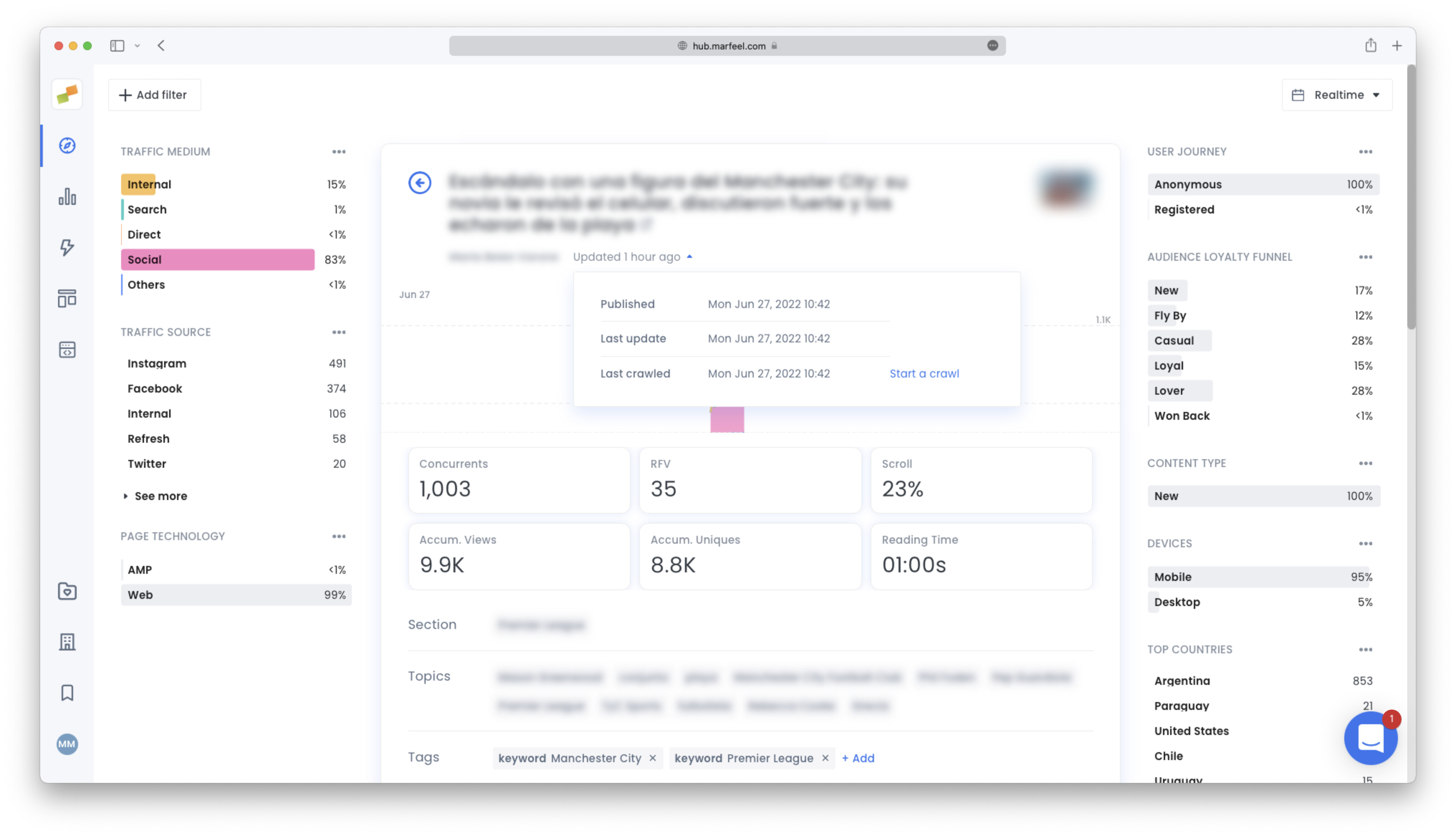This screenshot has width=1456, height=836.
Task: Click the bar chart analytics sidebar icon
Action: (x=67, y=196)
